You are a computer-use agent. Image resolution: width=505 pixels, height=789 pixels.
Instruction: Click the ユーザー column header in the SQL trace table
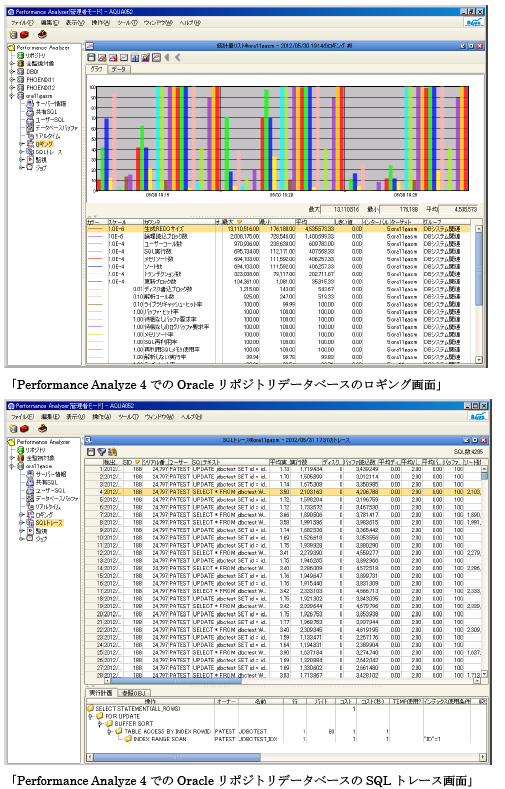coord(179,462)
